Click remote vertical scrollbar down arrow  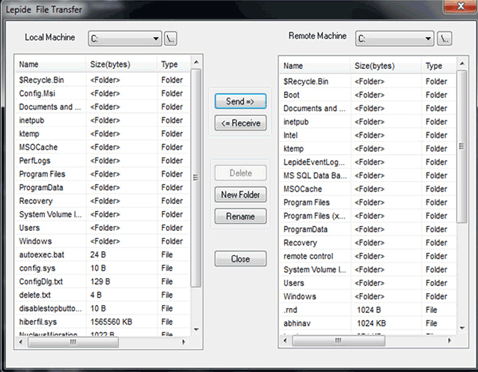coord(462,328)
